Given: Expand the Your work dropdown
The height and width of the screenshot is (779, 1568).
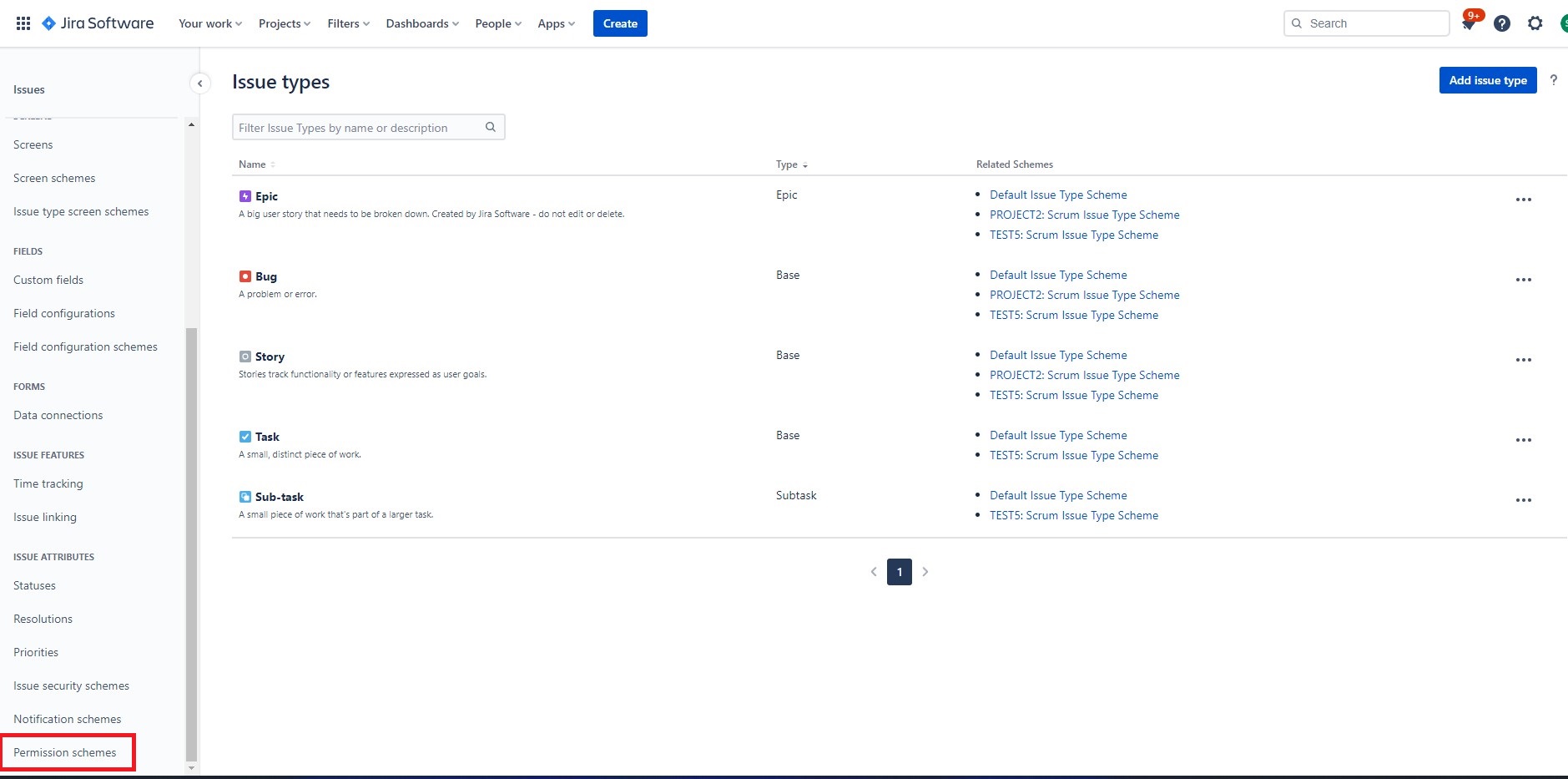Looking at the screenshot, I should 209,23.
